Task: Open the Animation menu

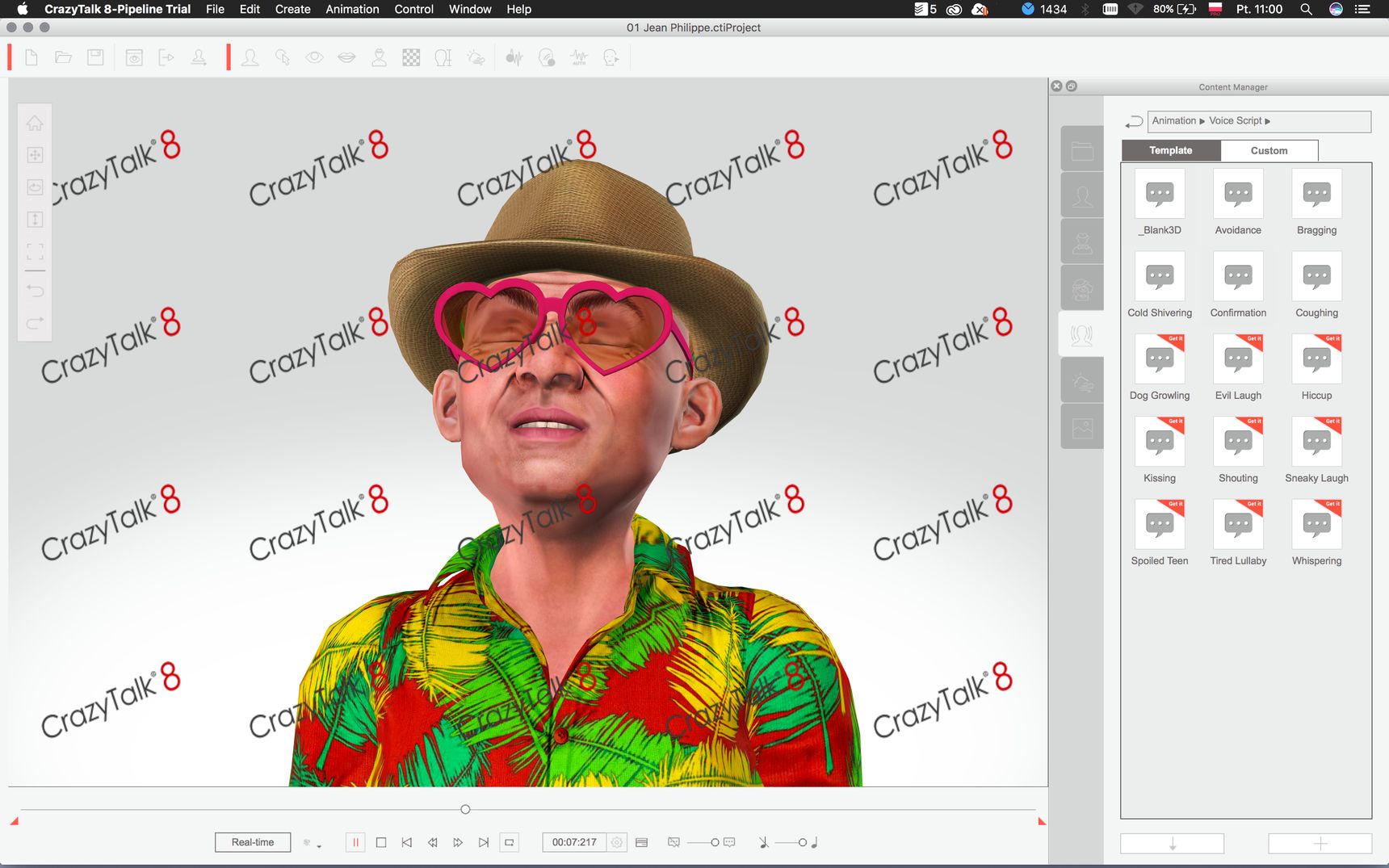Action: (352, 9)
